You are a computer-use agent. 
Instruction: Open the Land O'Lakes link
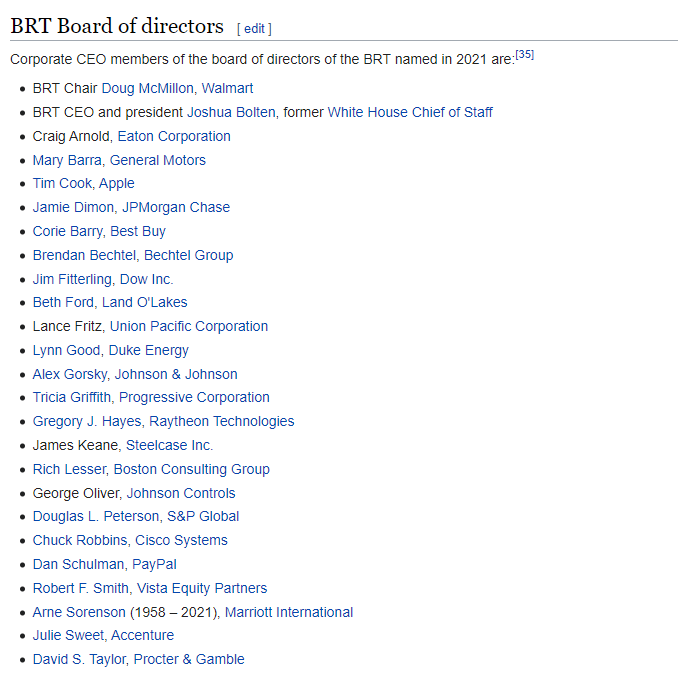coord(144,302)
